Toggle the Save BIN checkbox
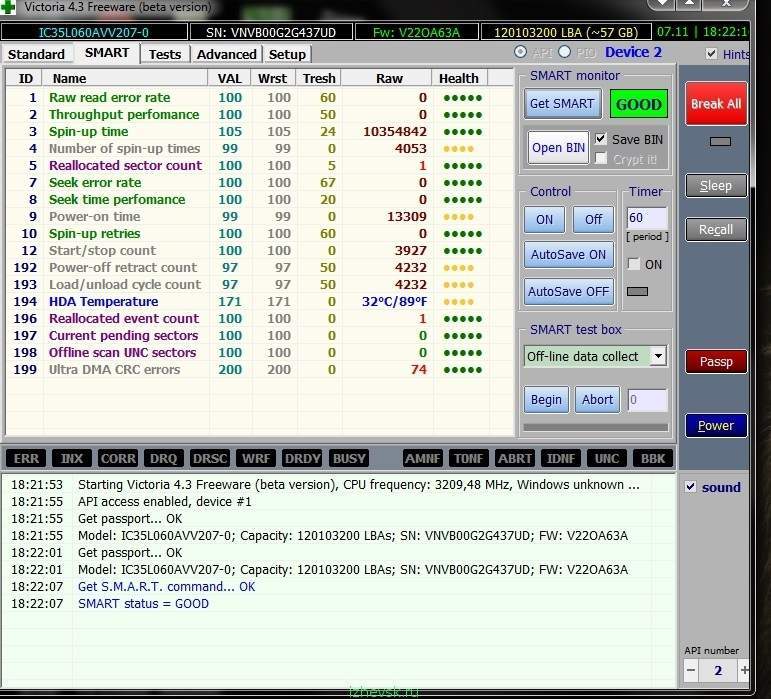This screenshot has width=771, height=699. 601,139
